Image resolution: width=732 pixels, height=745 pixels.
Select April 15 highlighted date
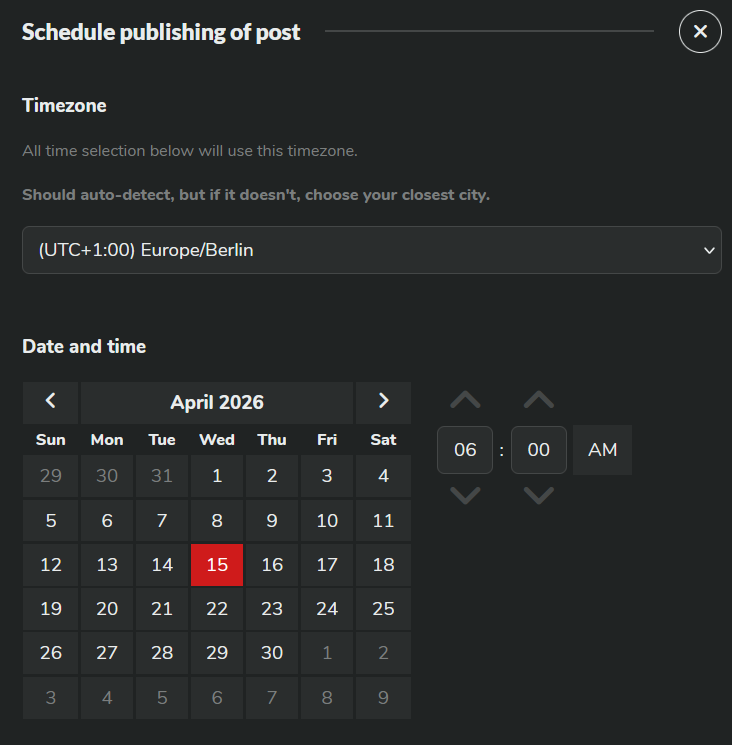[x=217, y=565]
